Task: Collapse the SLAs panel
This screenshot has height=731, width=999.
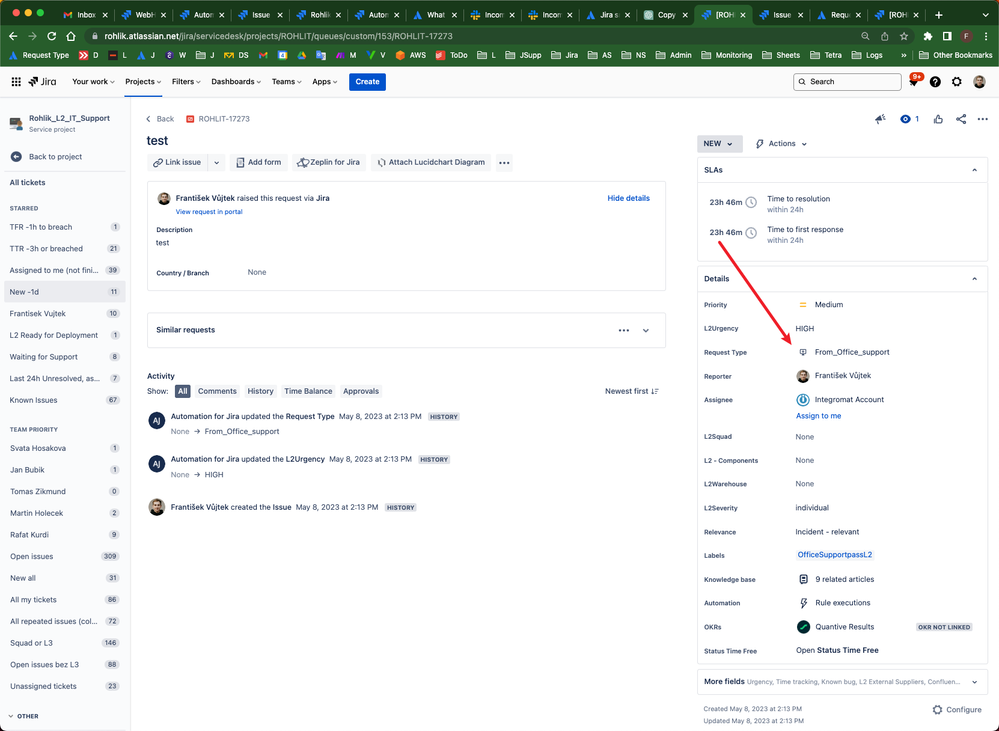Action: coord(974,170)
